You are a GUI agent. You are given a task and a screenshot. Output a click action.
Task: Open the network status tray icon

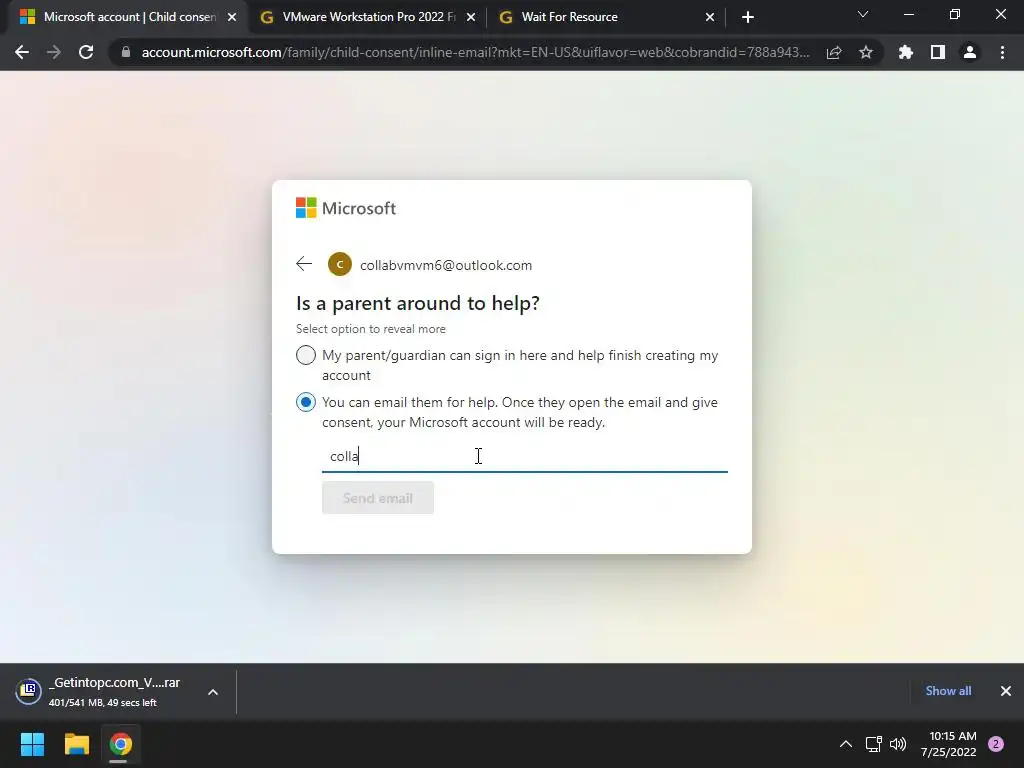pos(873,744)
